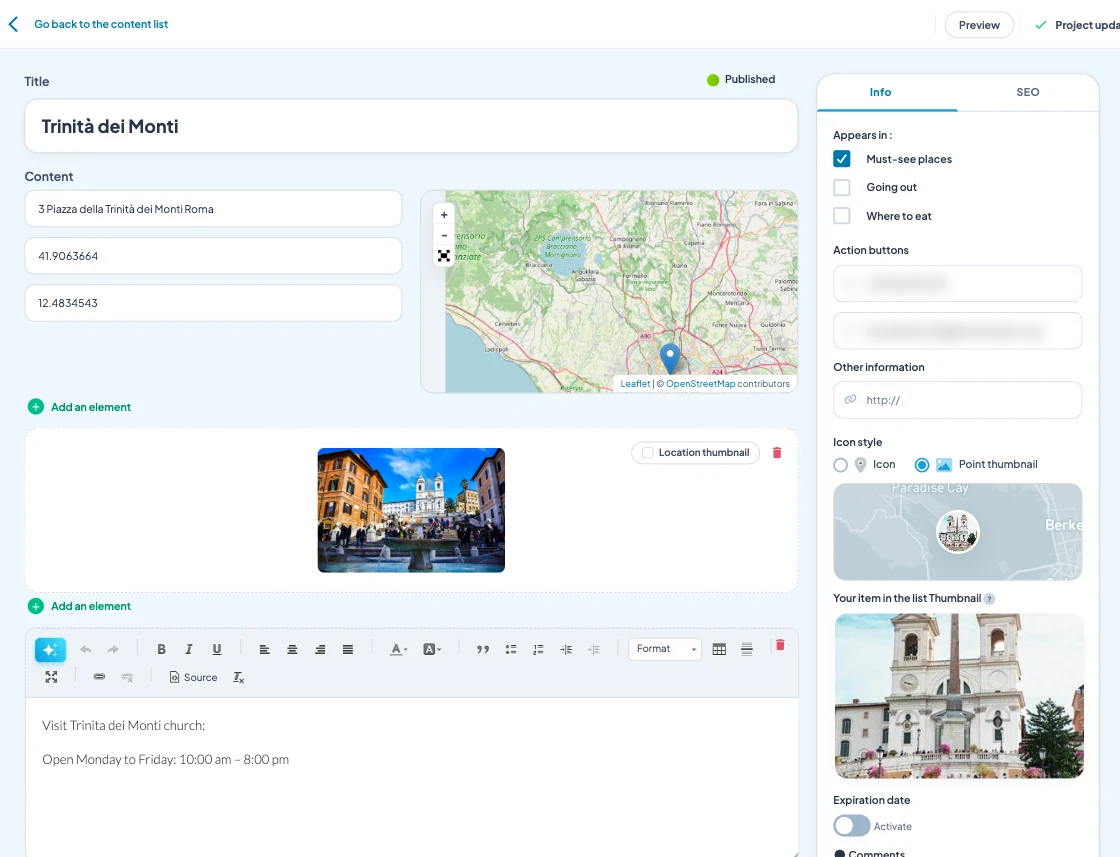Add an element above the image

[x=79, y=407]
